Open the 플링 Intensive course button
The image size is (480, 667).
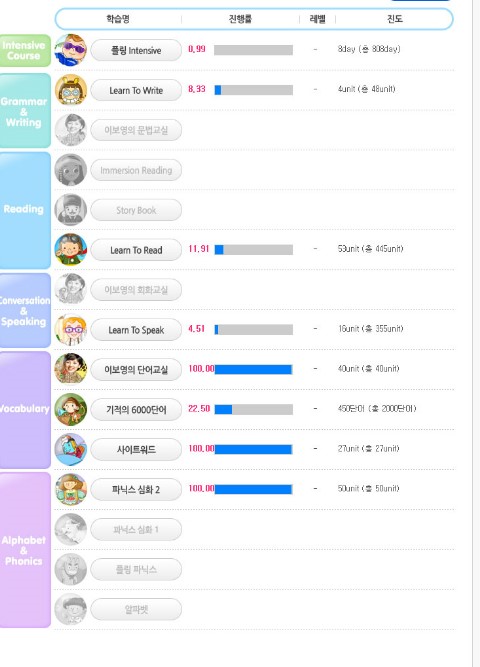tap(136, 50)
